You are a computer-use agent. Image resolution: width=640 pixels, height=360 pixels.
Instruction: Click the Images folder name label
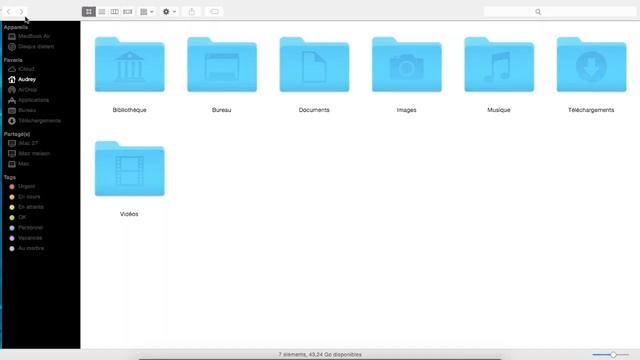(407, 110)
